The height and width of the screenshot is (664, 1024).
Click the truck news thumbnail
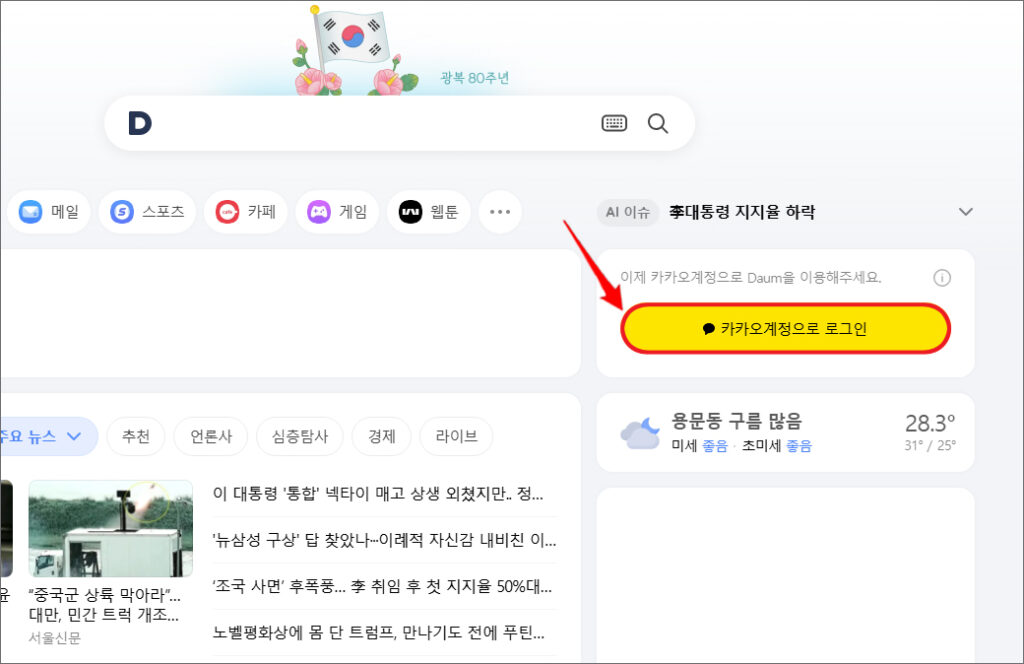coord(110,529)
